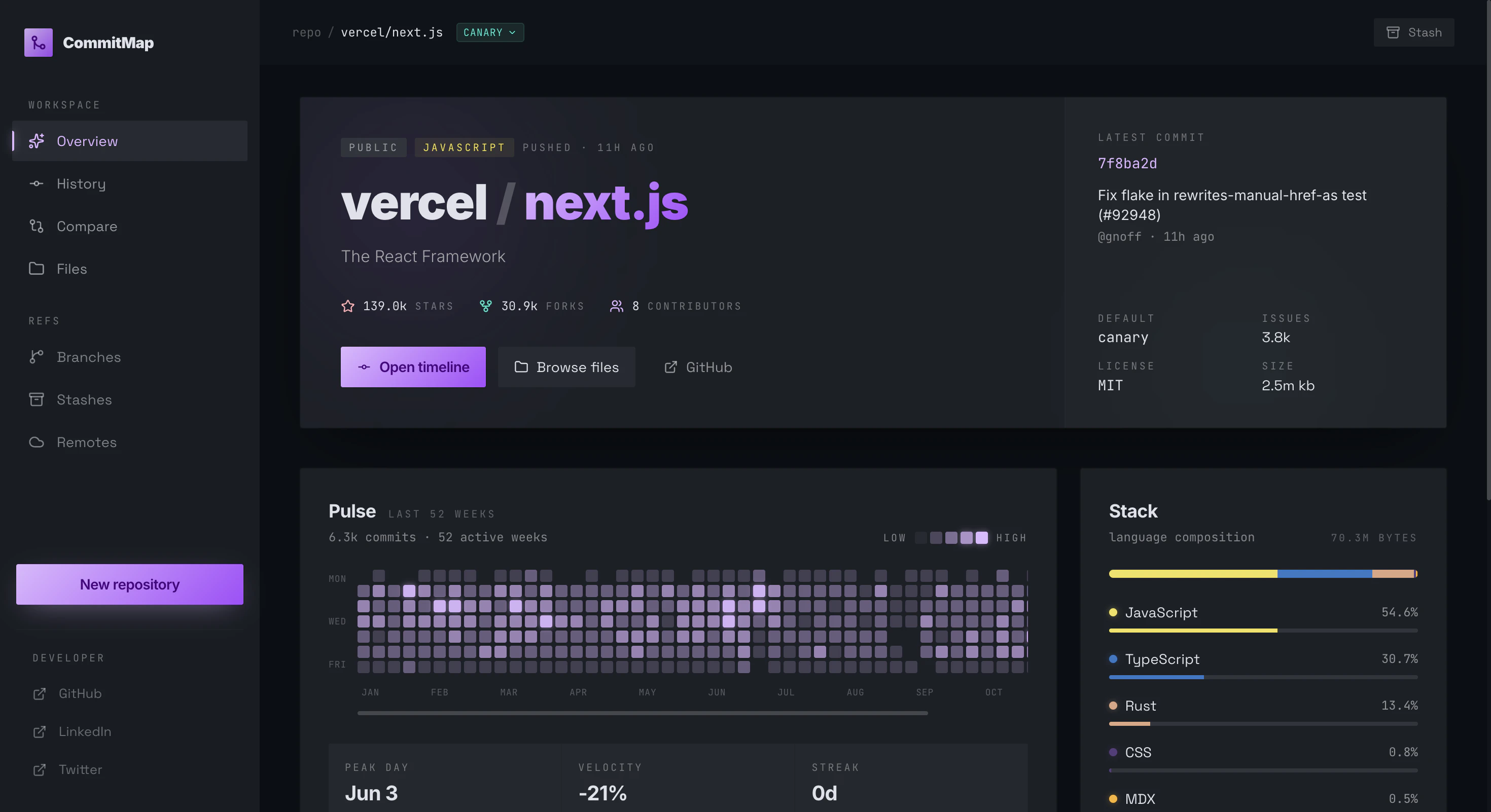Switch to the Overview workspace item
Image resolution: width=1491 pixels, height=812 pixels.
point(87,140)
